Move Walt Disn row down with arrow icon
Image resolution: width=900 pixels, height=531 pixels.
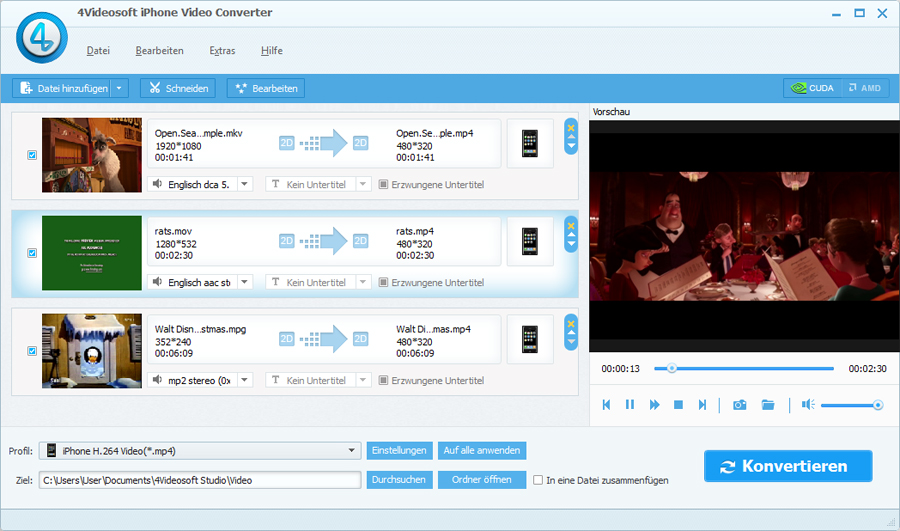[x=571, y=342]
